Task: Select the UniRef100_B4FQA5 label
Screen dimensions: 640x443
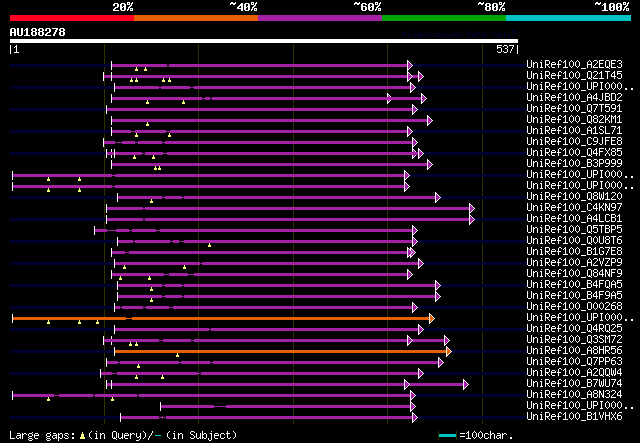Action: point(574,285)
